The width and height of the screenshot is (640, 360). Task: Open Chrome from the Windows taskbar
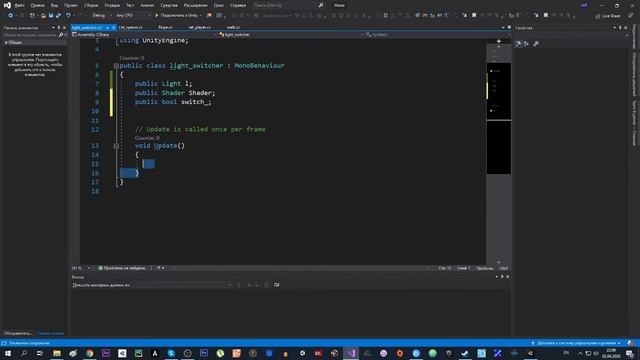[89, 353]
